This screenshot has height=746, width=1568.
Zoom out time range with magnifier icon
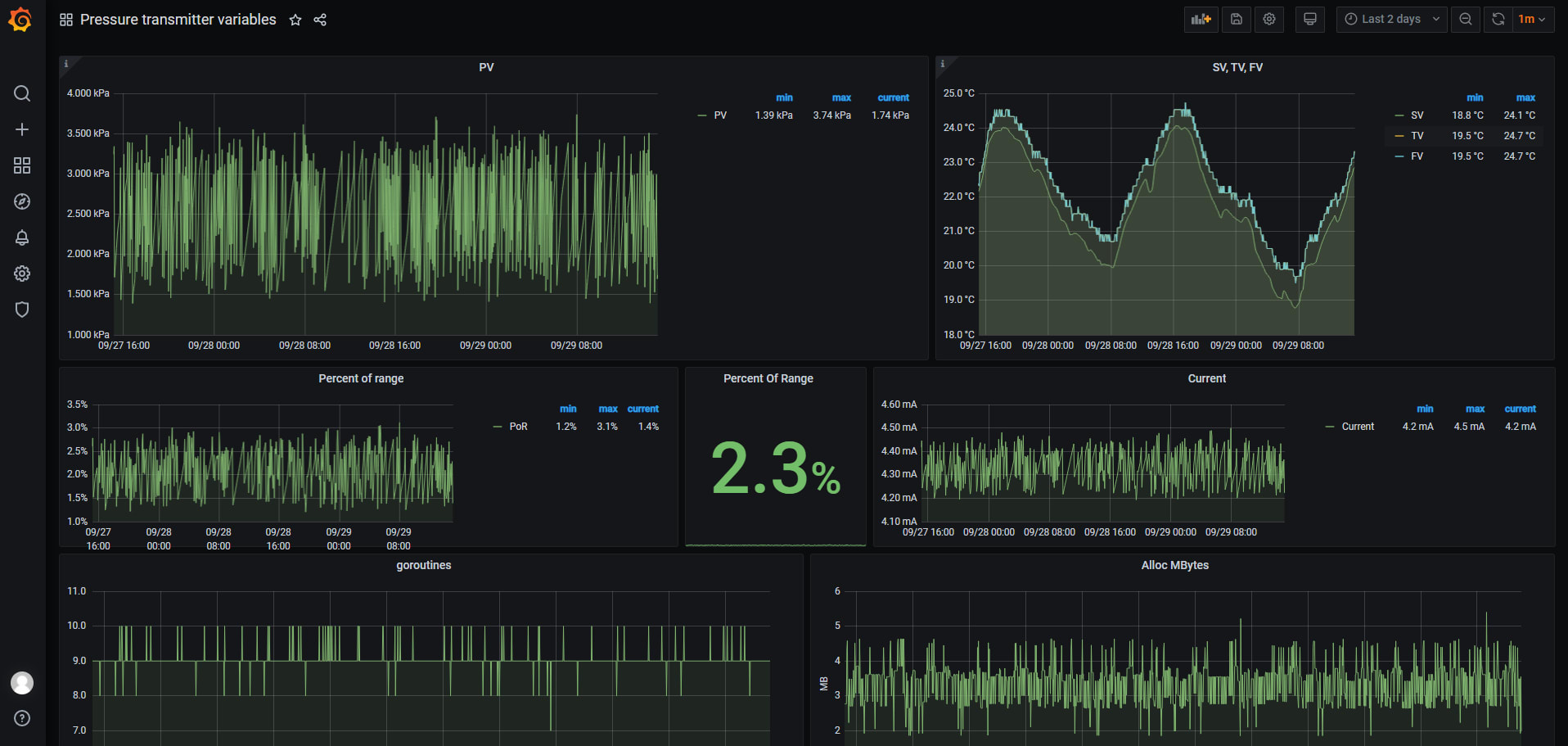coord(1466,19)
